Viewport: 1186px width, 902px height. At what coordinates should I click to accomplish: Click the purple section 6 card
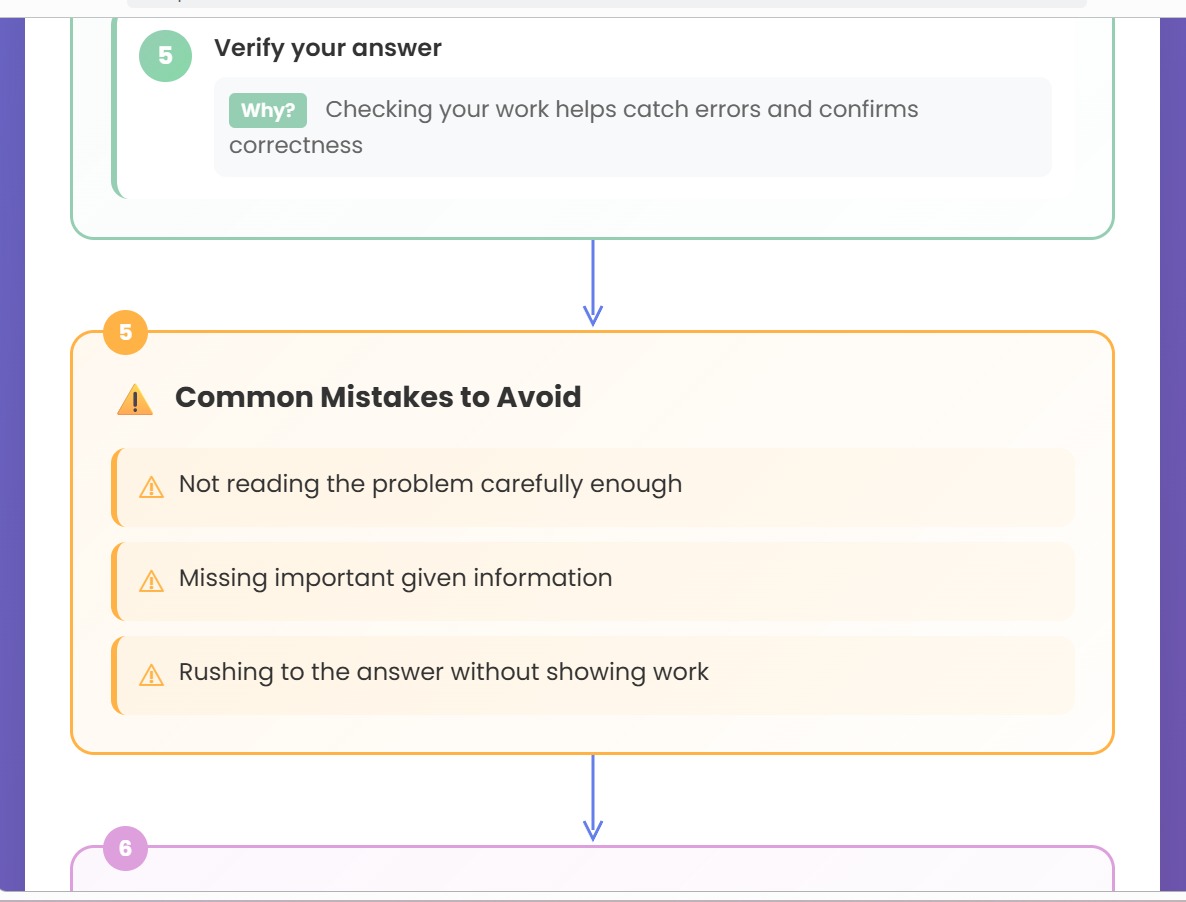click(x=593, y=869)
